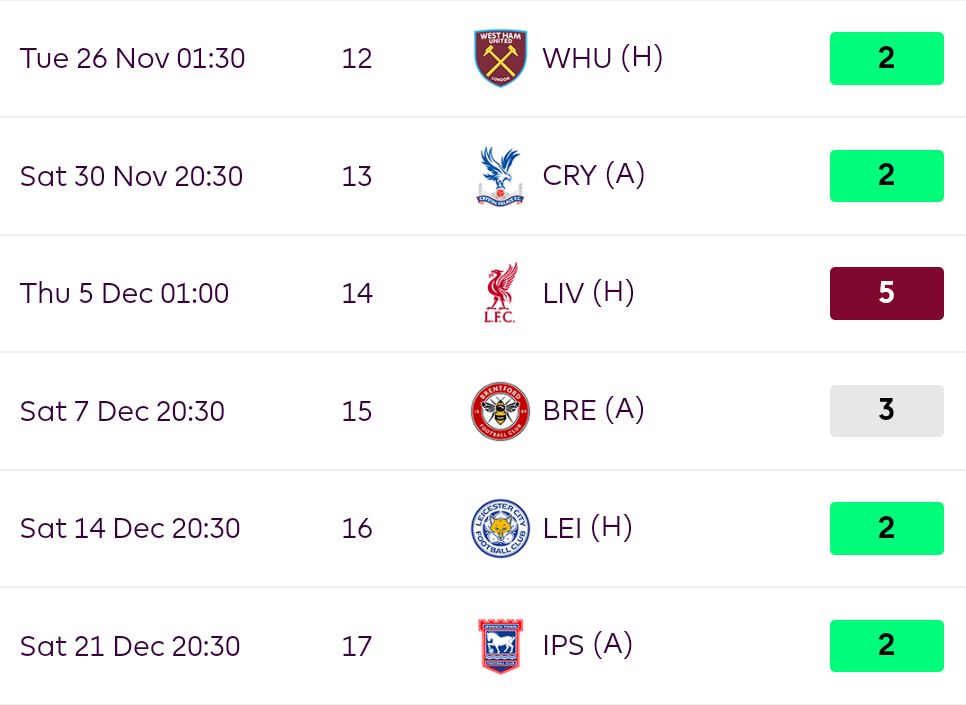Click the Liverpool FC crest
Viewport: 966px width, 705px height.
click(x=500, y=293)
